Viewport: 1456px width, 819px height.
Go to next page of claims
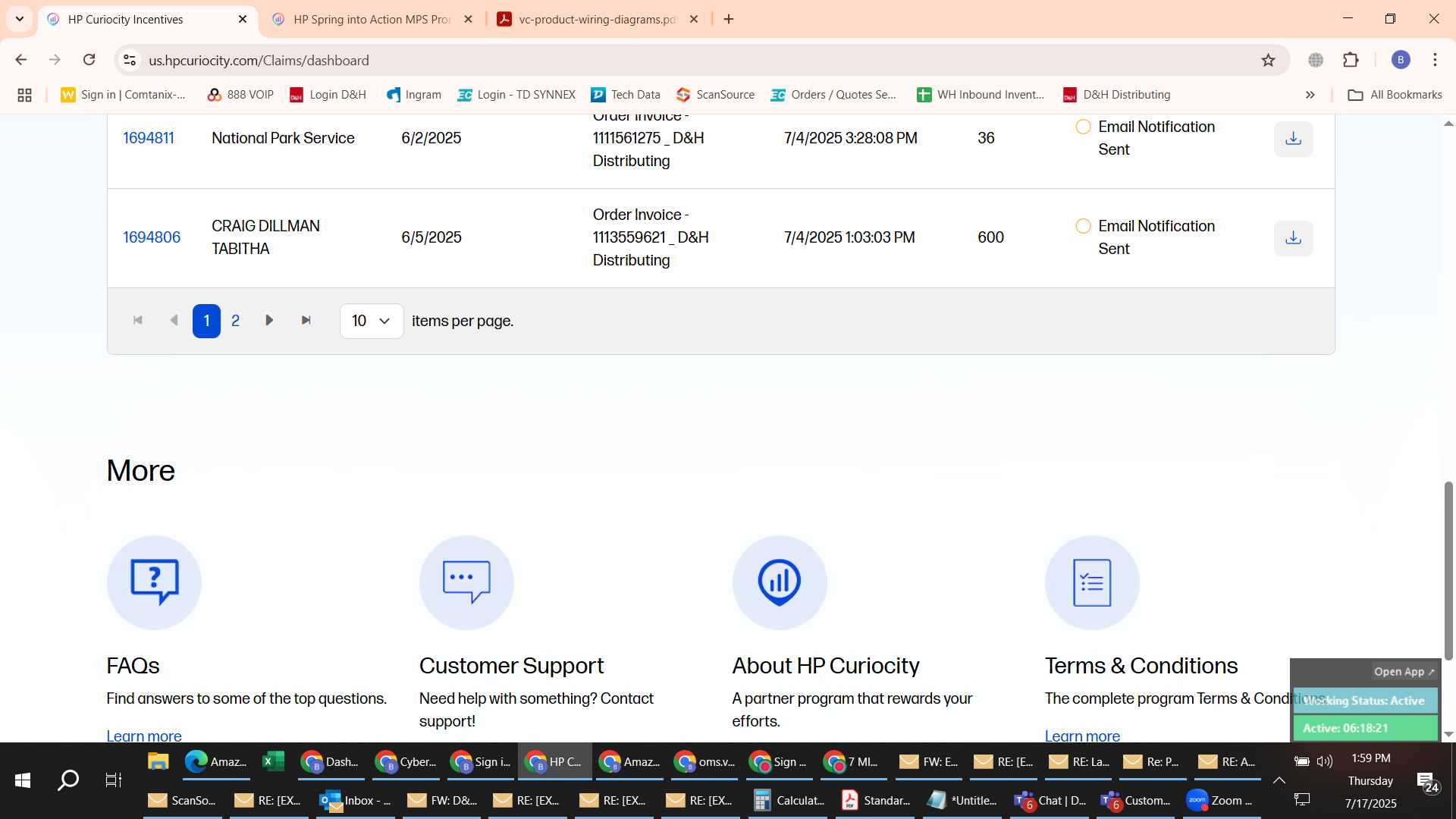pyautogui.click(x=269, y=321)
